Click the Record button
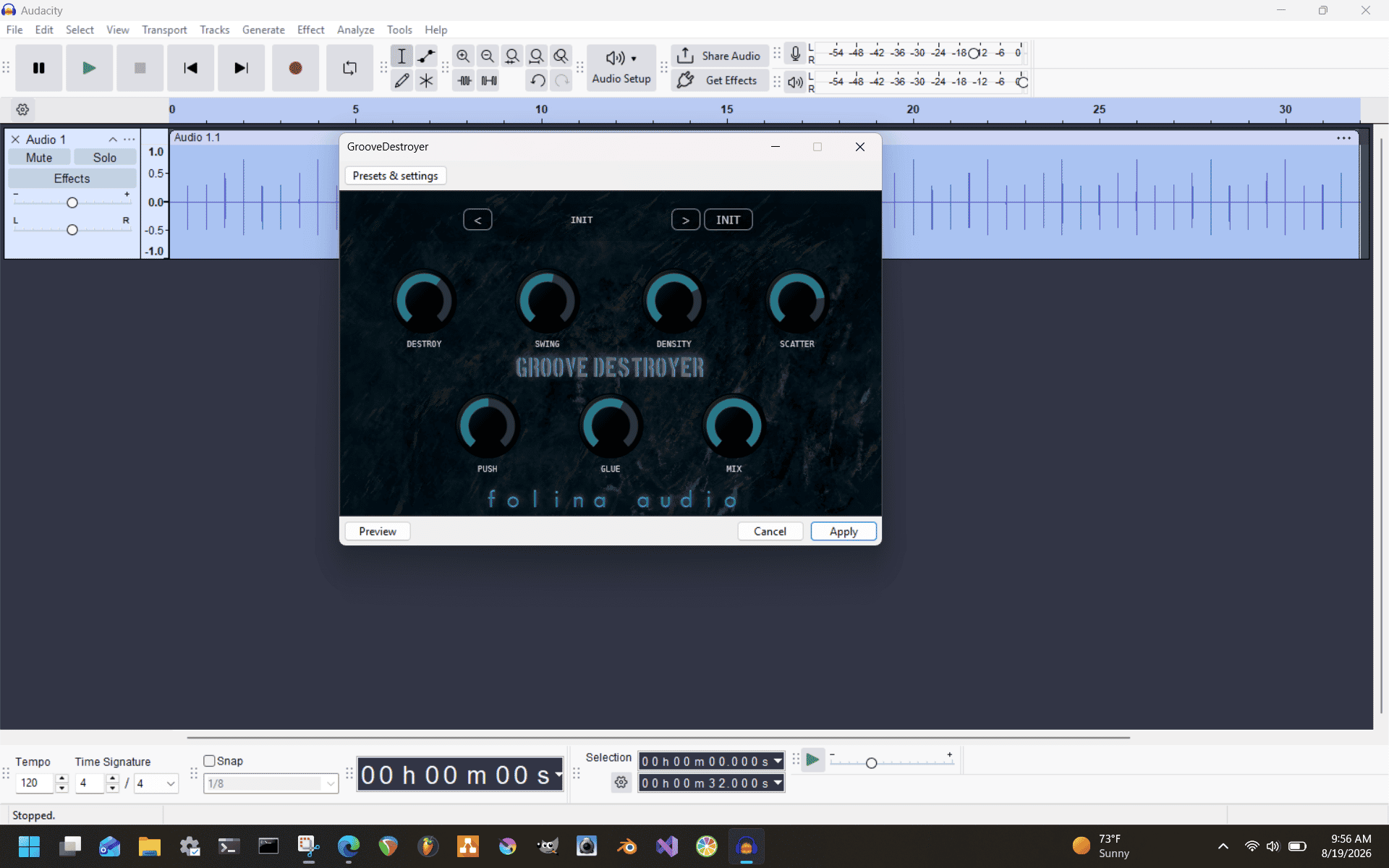This screenshot has width=1389, height=868. pos(295,68)
